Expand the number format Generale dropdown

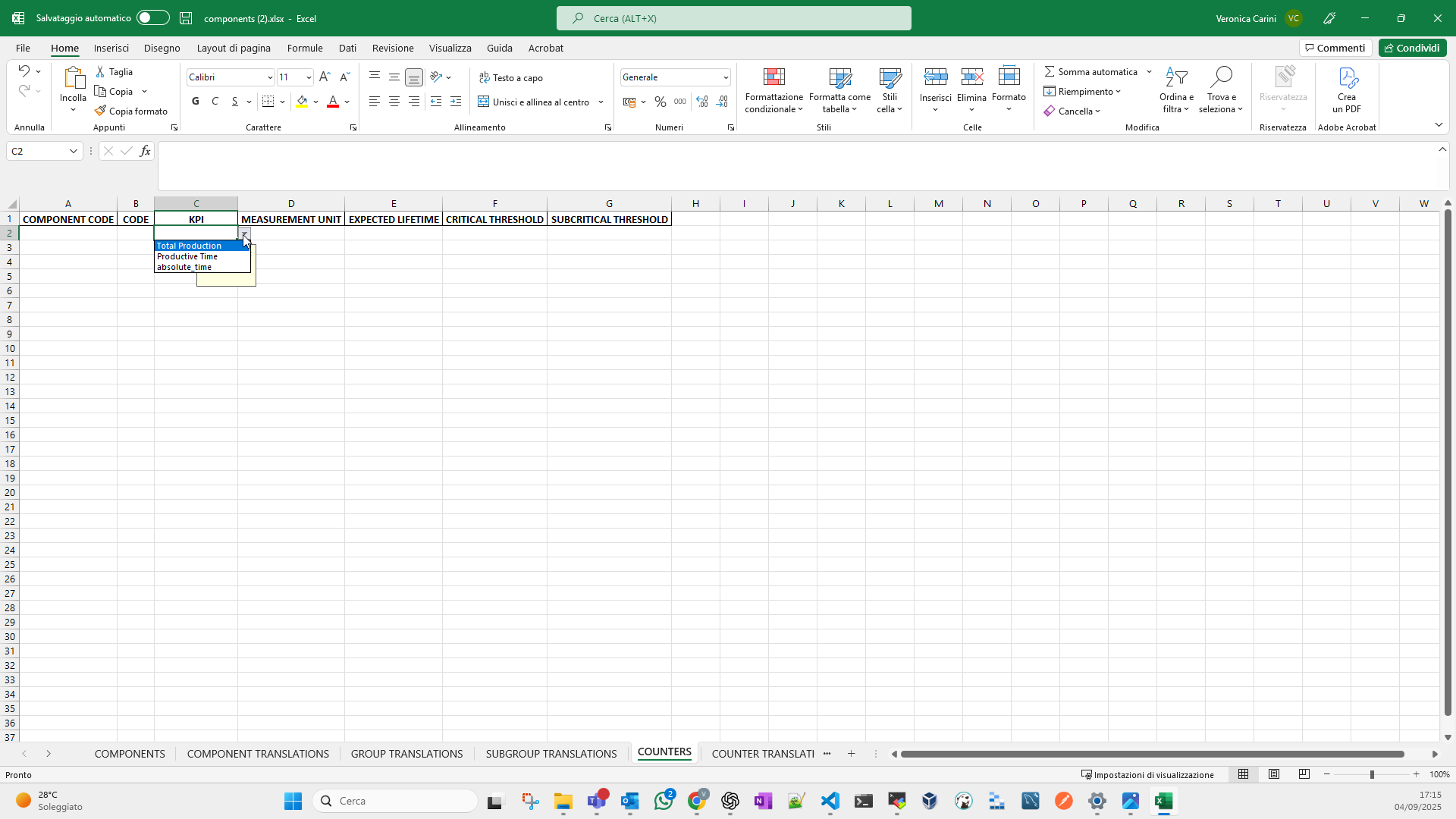pyautogui.click(x=725, y=77)
